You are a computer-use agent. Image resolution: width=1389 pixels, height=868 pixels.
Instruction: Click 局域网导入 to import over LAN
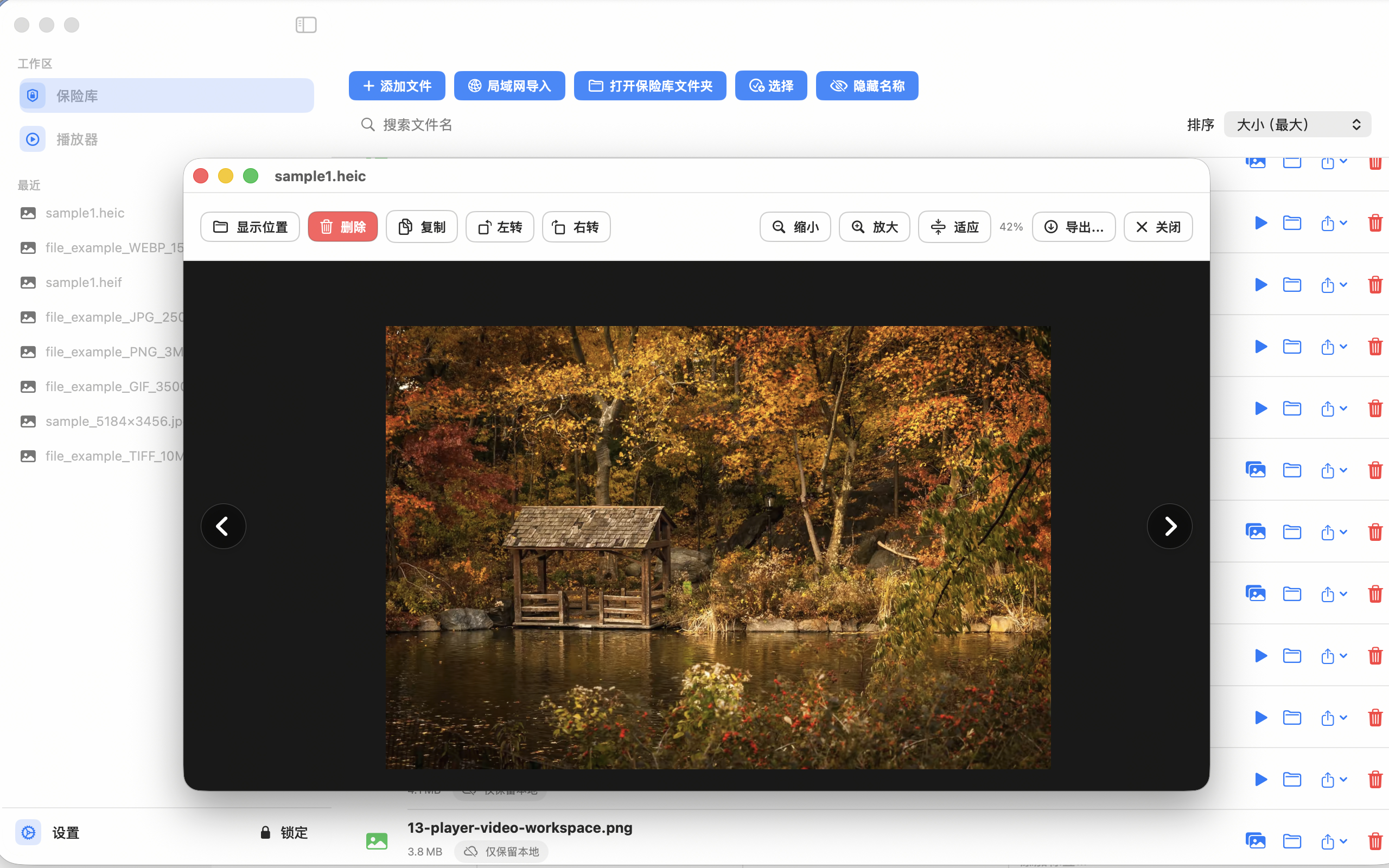(508, 86)
